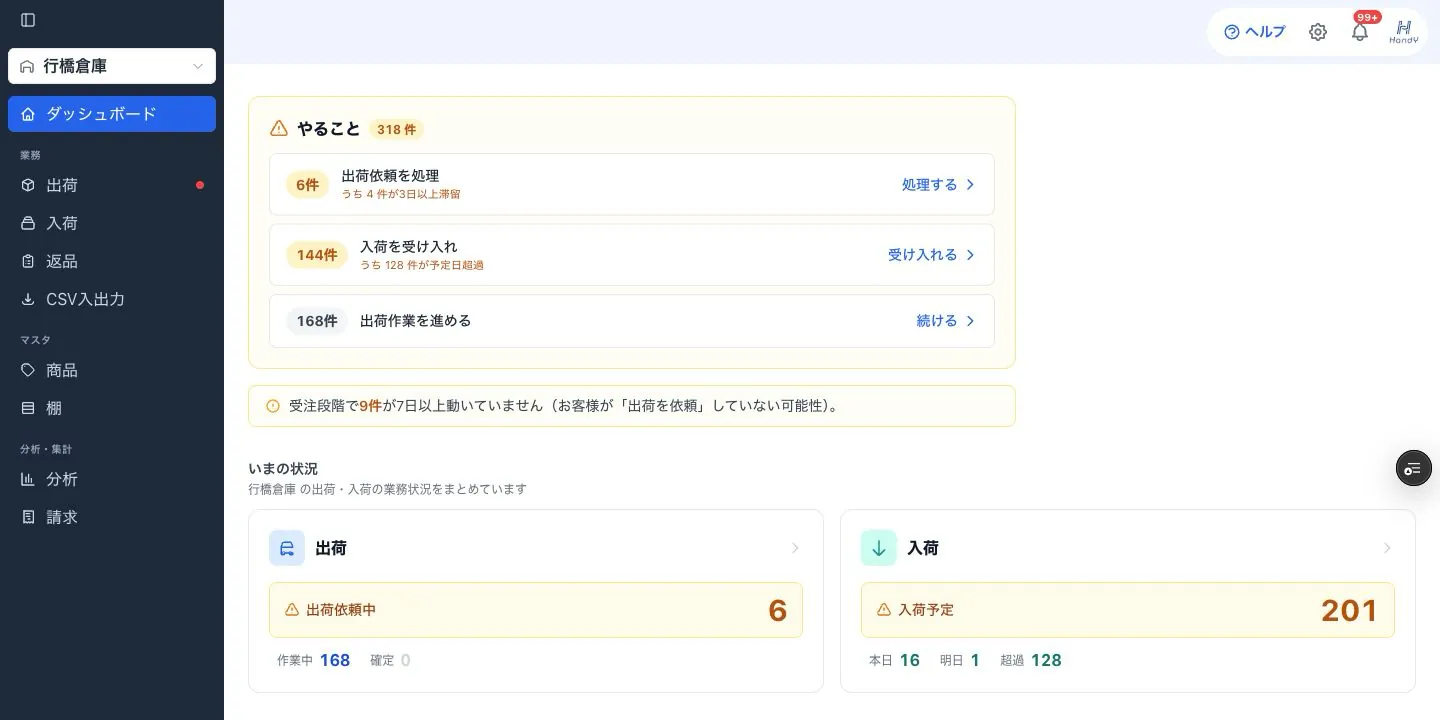
Task: Open 出荷 in the sidebar menu
Action: (x=112, y=185)
